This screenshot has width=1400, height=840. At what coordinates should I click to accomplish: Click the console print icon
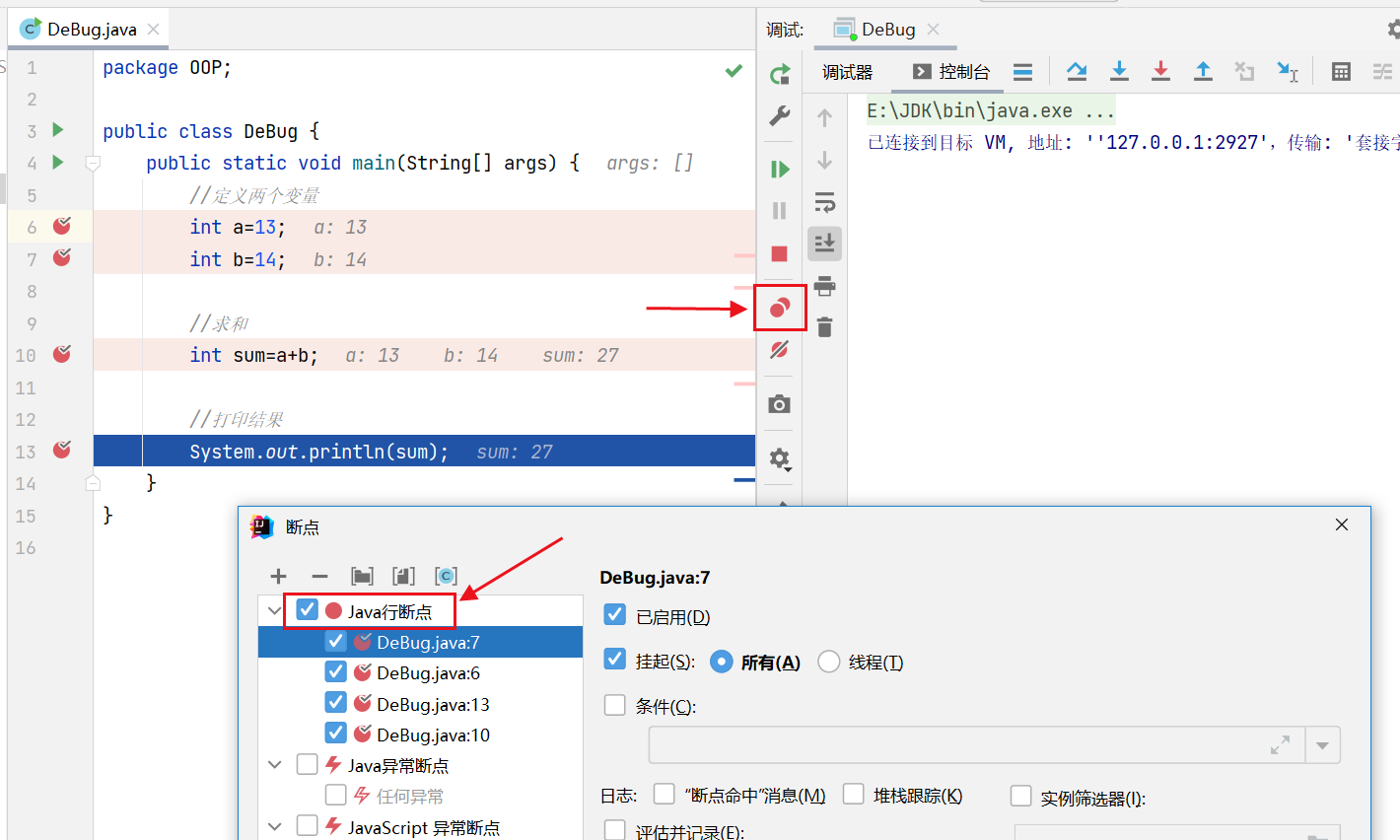point(825,286)
